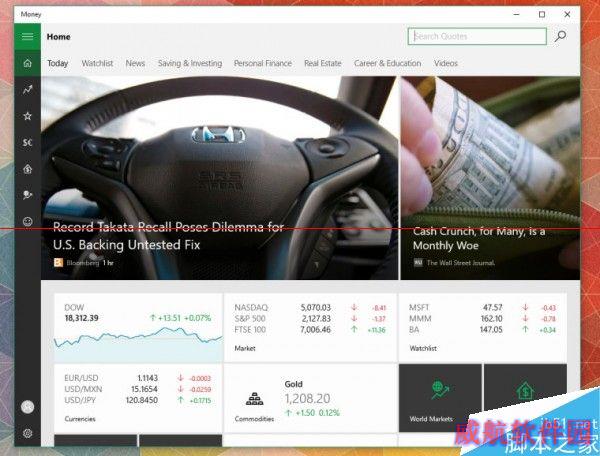
Task: Click the NASDAQ value 5,070.03
Action: [x=316, y=308]
